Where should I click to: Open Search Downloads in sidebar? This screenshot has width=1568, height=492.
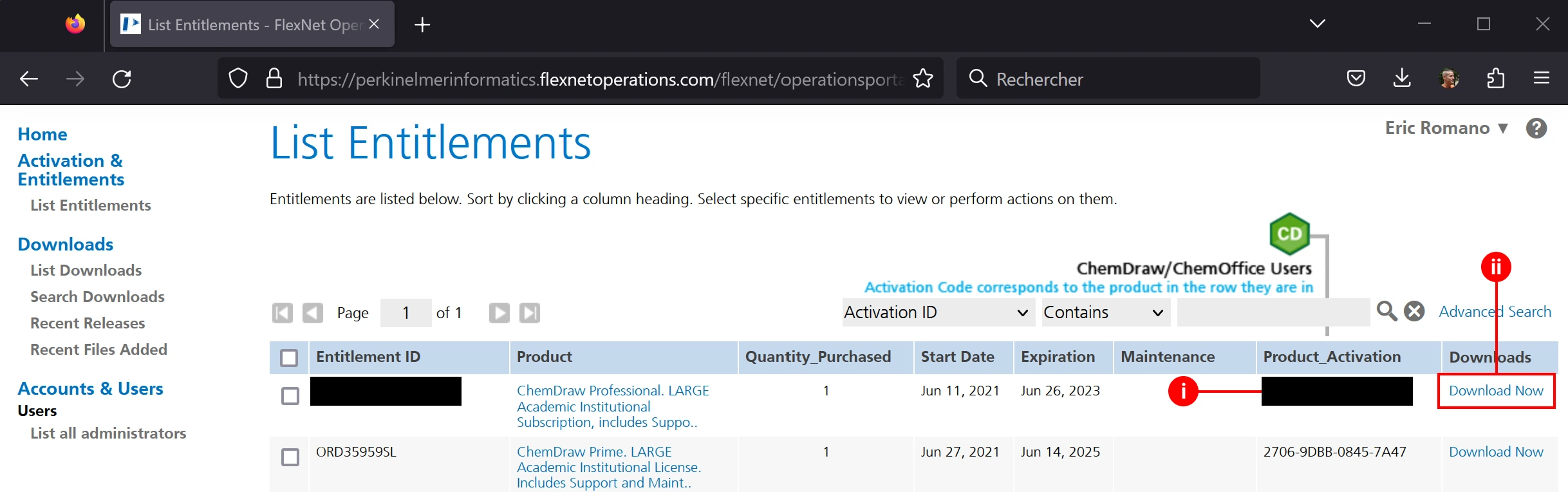[98, 297]
